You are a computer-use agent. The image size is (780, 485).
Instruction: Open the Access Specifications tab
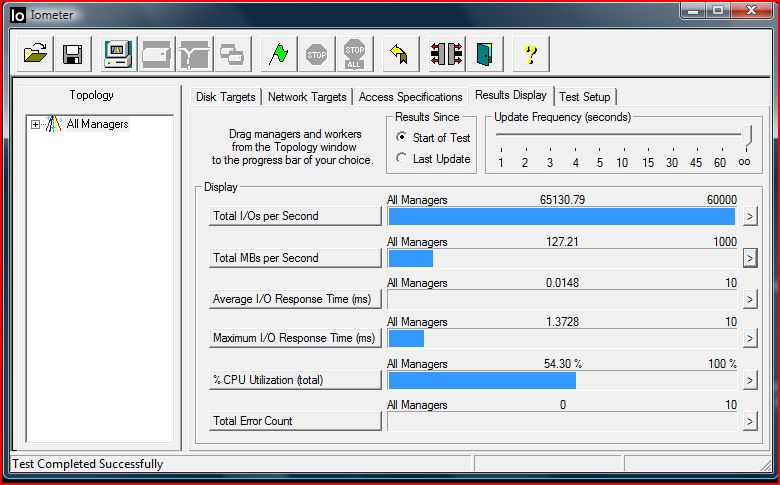[x=410, y=97]
